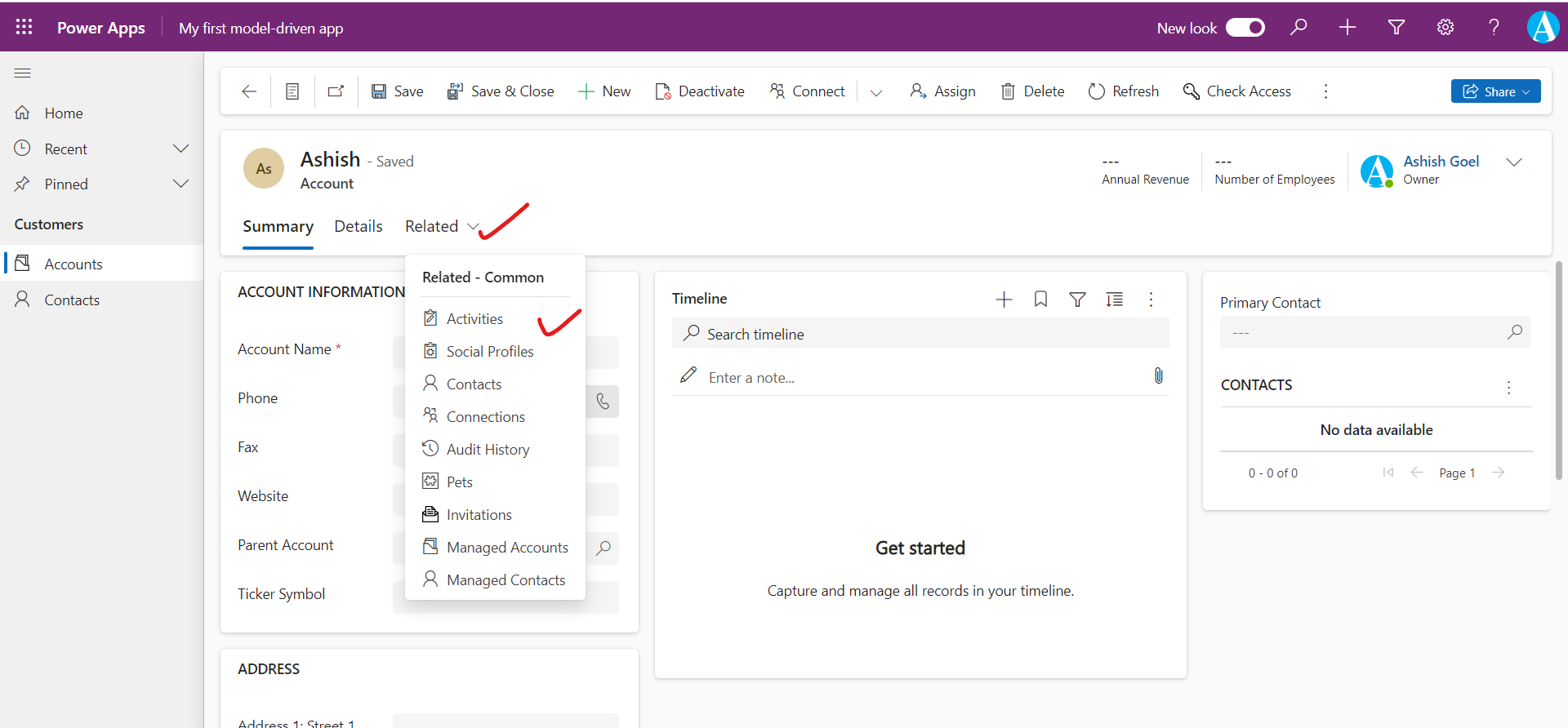Toggle the New look switch
Image resolution: width=1568 pixels, height=728 pixels.
pyautogui.click(x=1245, y=28)
